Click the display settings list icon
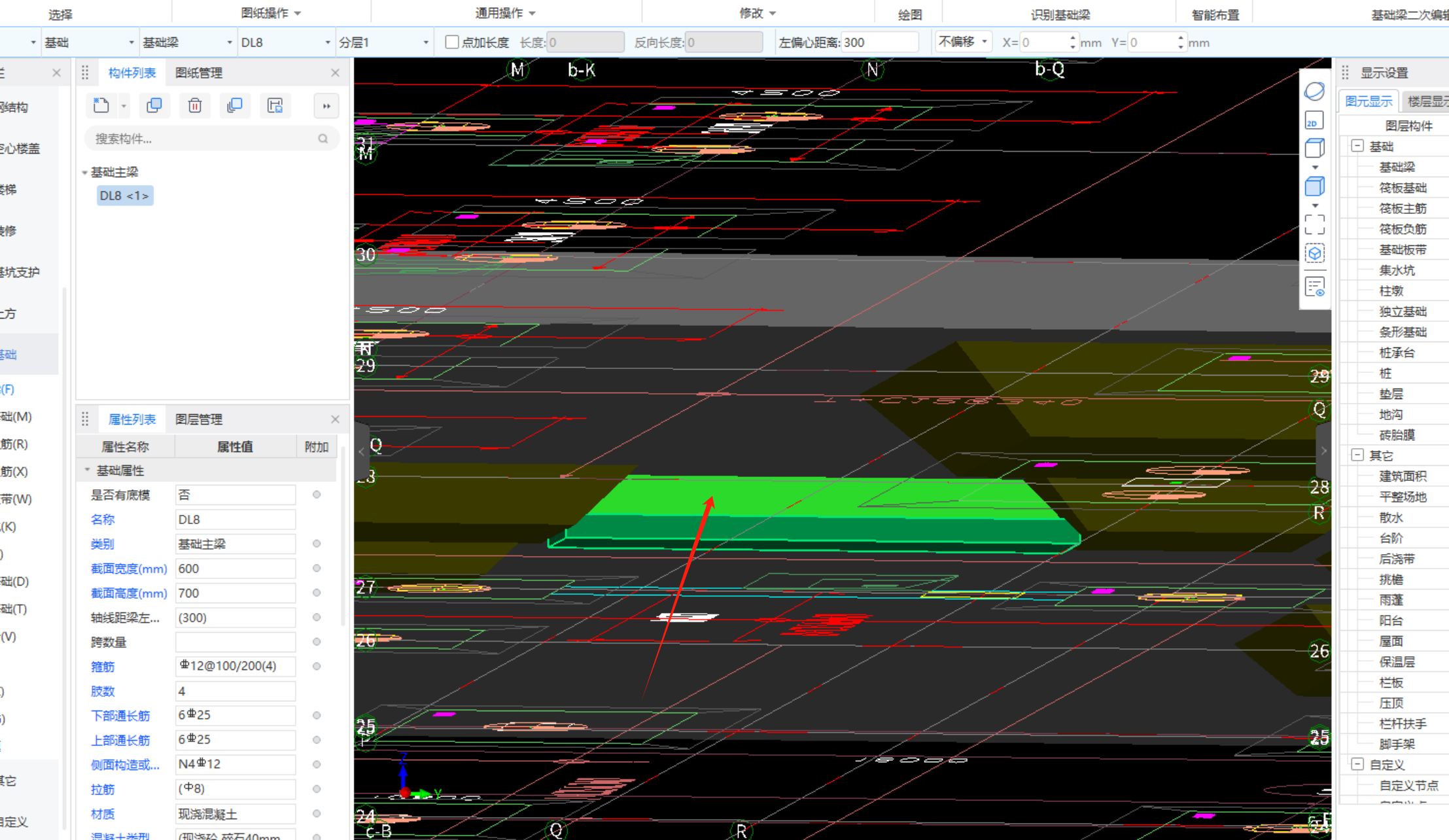The height and width of the screenshot is (840, 1449). click(1314, 287)
